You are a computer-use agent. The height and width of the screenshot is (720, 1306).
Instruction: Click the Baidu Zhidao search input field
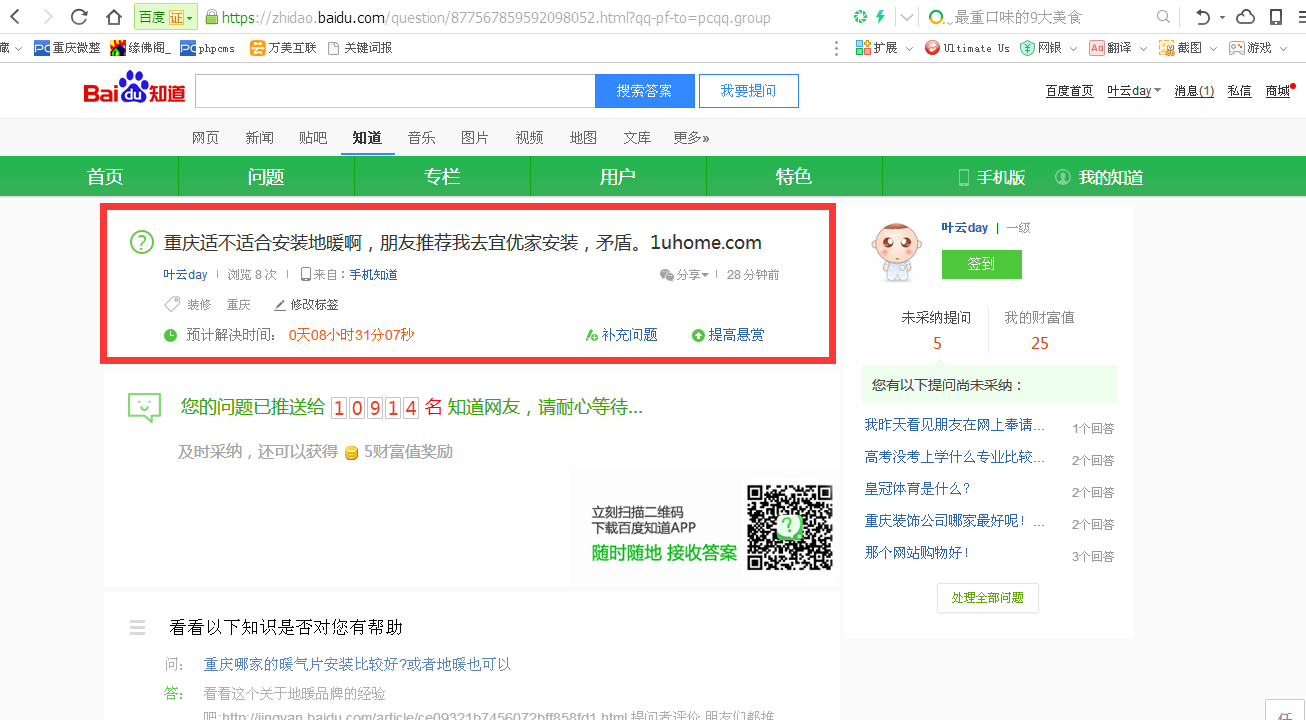coord(395,91)
